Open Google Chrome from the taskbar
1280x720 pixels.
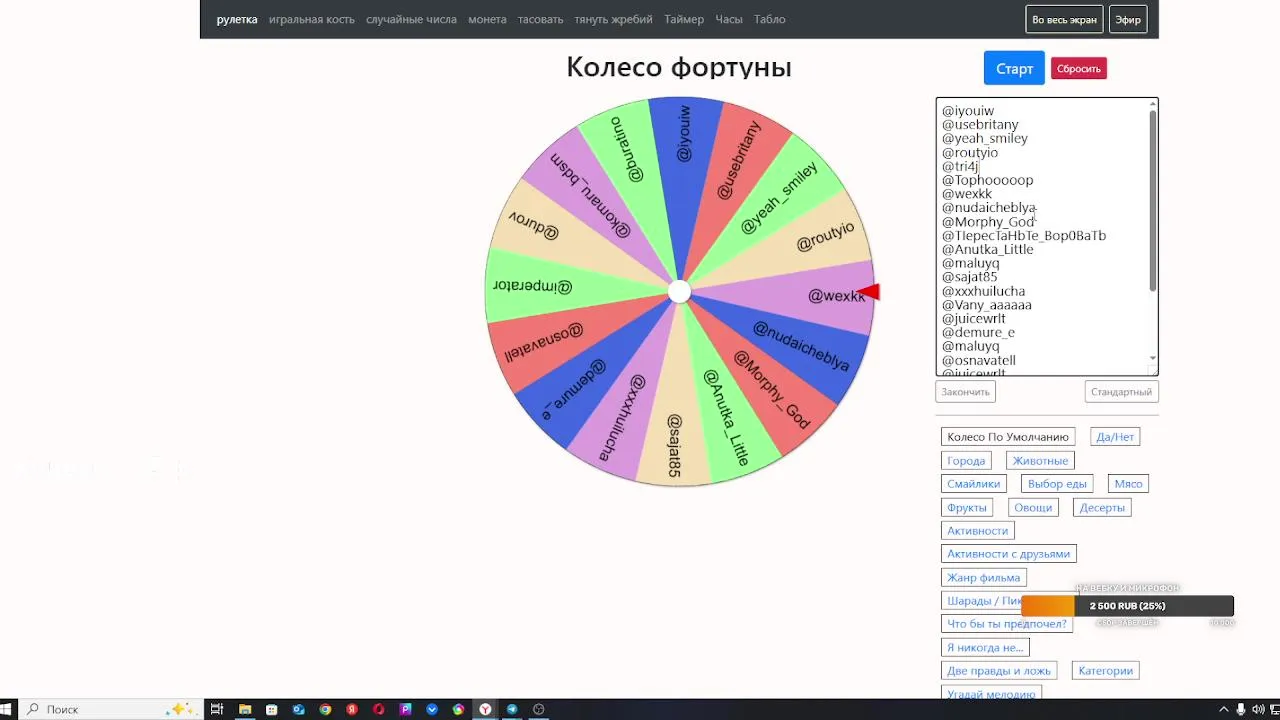tap(325, 709)
